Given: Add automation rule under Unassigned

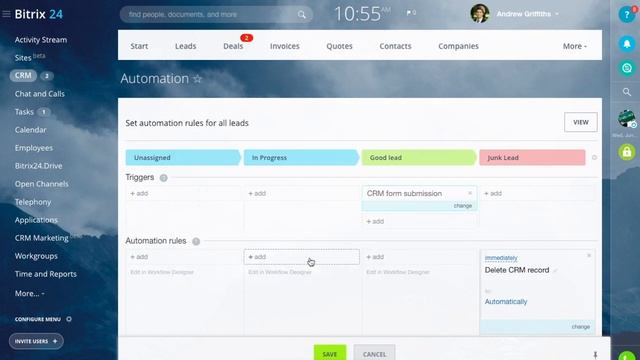Looking at the screenshot, I should pos(139,257).
